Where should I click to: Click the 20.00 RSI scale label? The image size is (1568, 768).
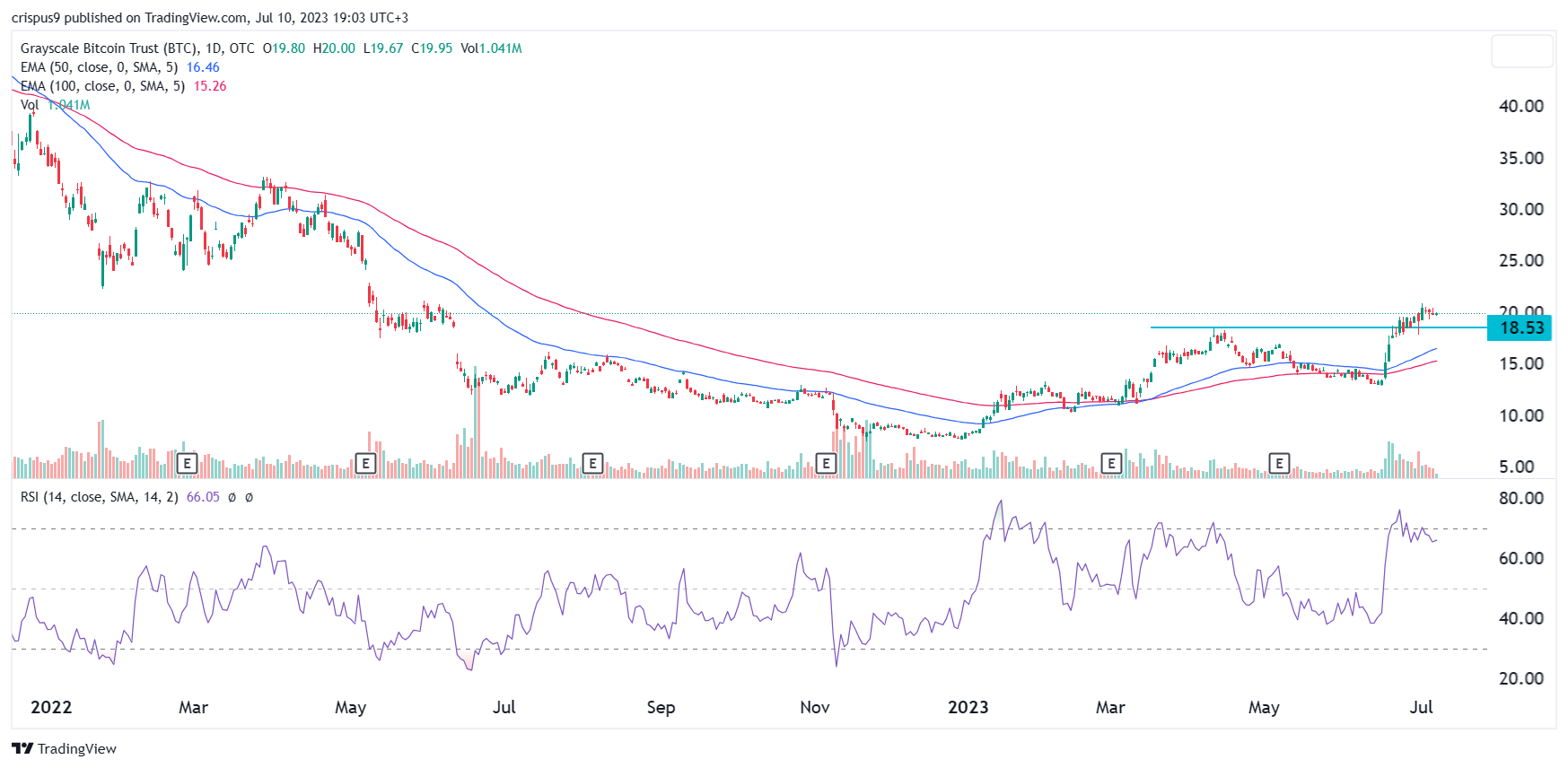pyautogui.click(x=1521, y=678)
